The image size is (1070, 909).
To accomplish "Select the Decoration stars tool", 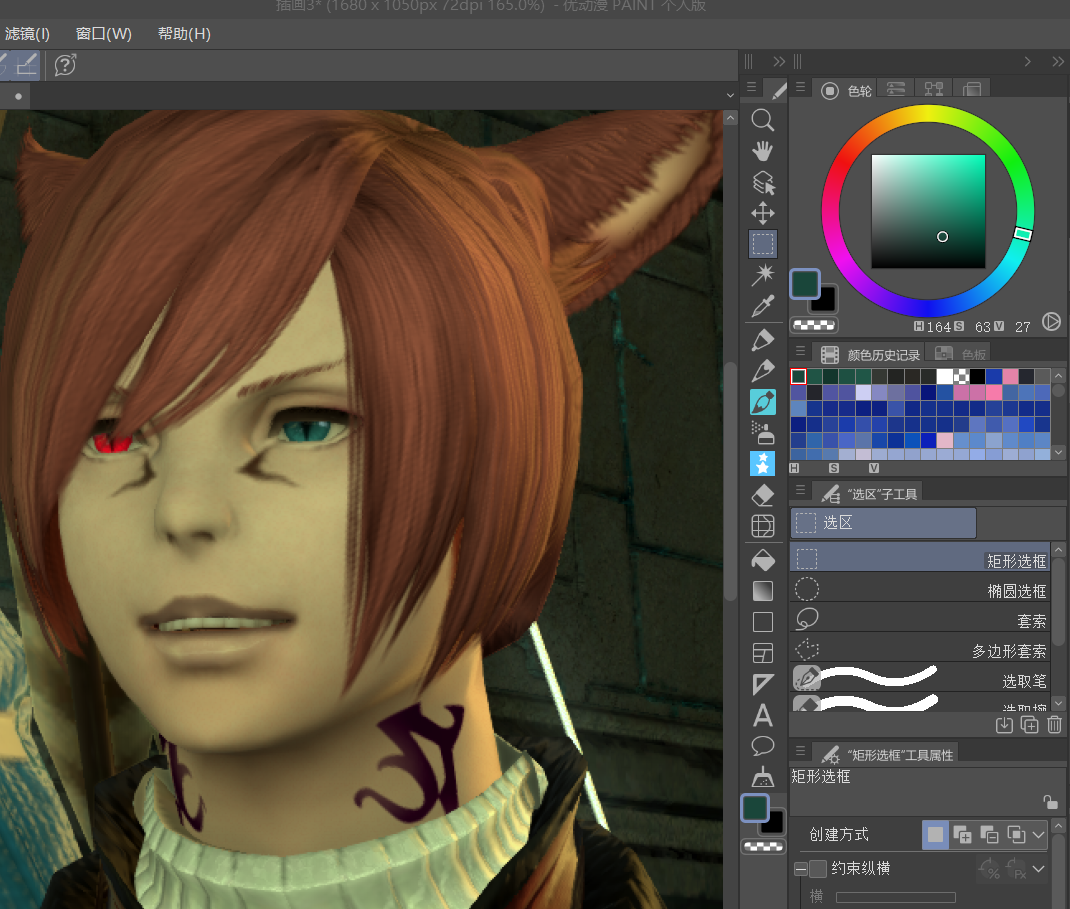I will click(762, 463).
